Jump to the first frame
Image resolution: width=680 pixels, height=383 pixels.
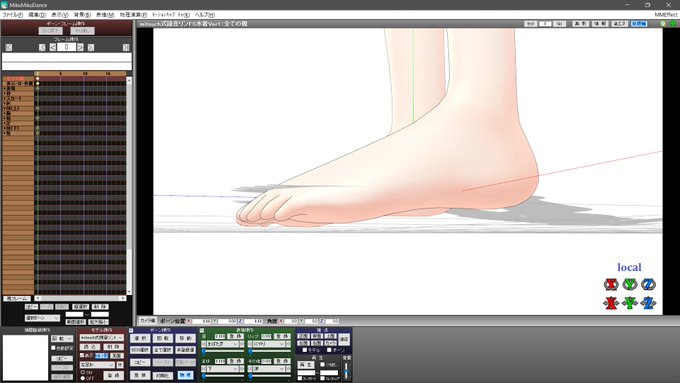click(x=9, y=47)
